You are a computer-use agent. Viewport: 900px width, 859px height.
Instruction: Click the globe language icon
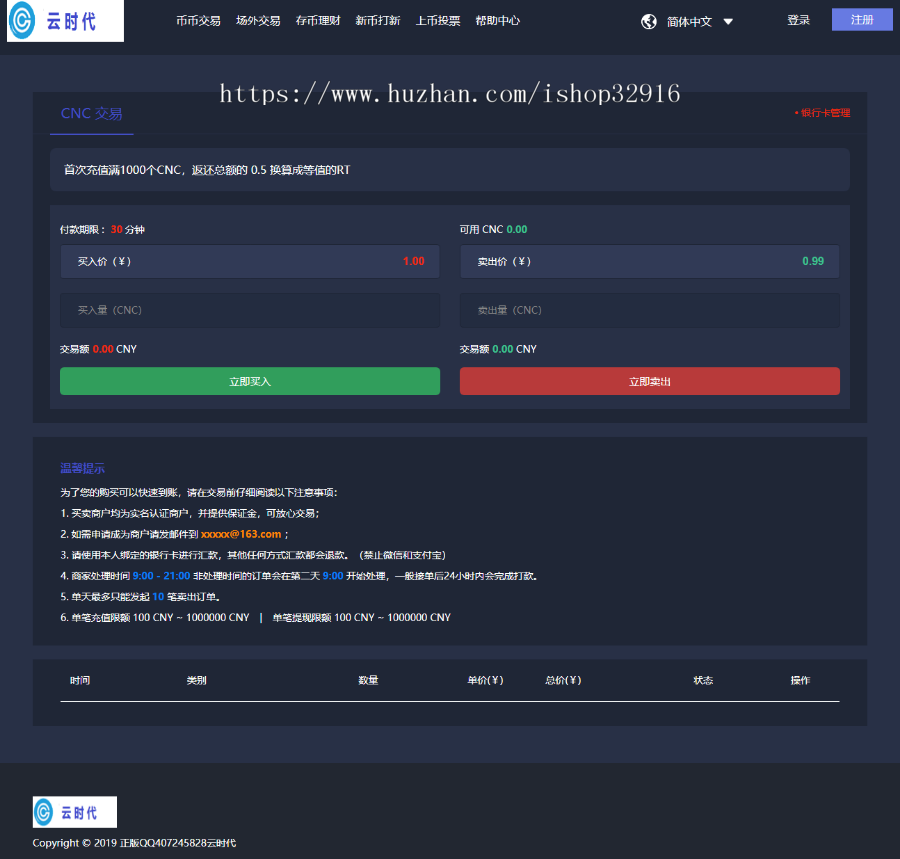649,22
